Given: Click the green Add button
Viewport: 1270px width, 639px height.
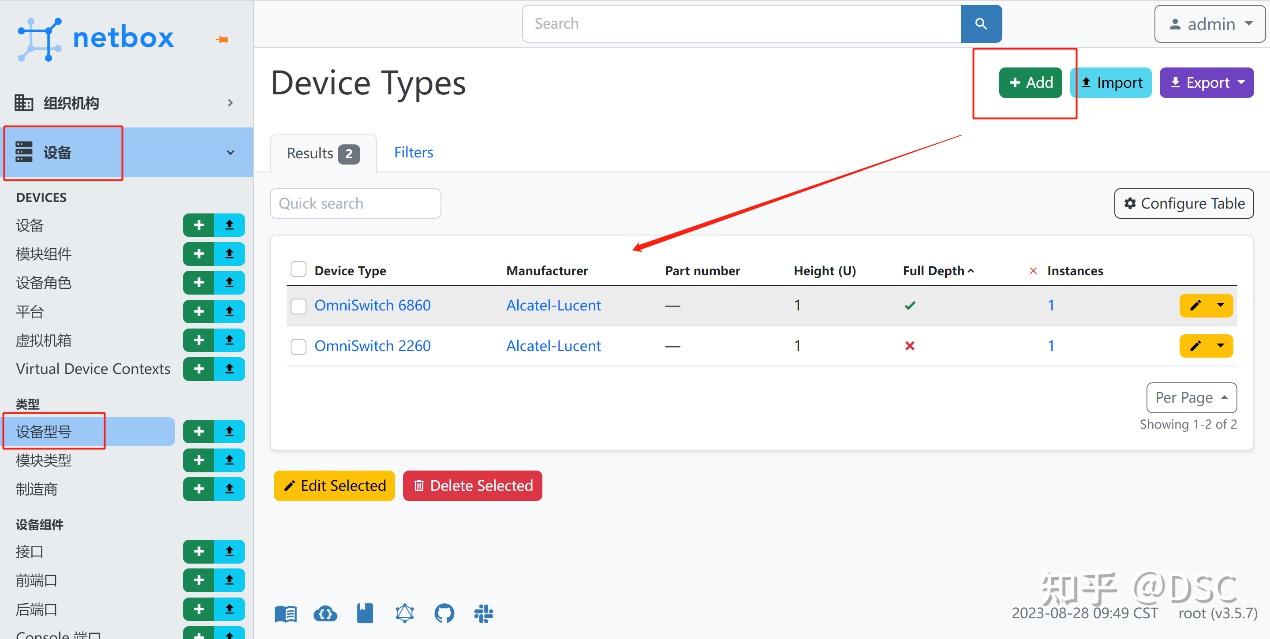Looking at the screenshot, I should (x=1030, y=83).
